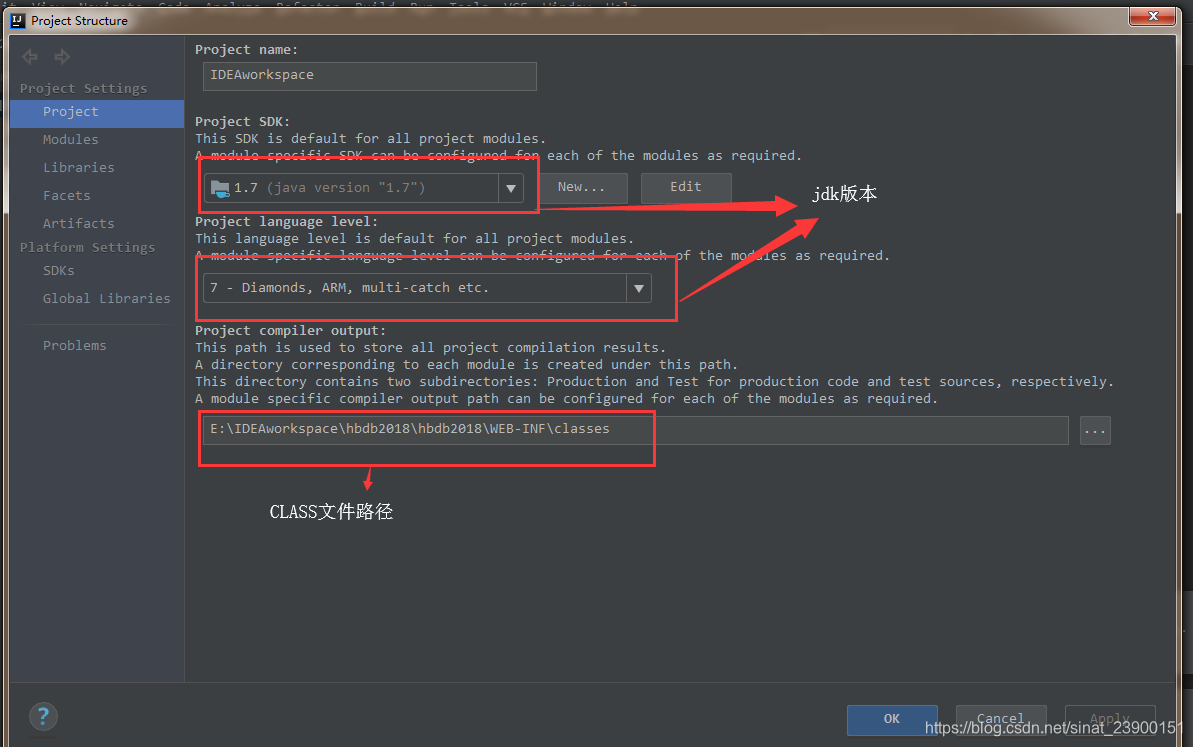Open Libraries settings section
1193x747 pixels.
click(x=78, y=167)
